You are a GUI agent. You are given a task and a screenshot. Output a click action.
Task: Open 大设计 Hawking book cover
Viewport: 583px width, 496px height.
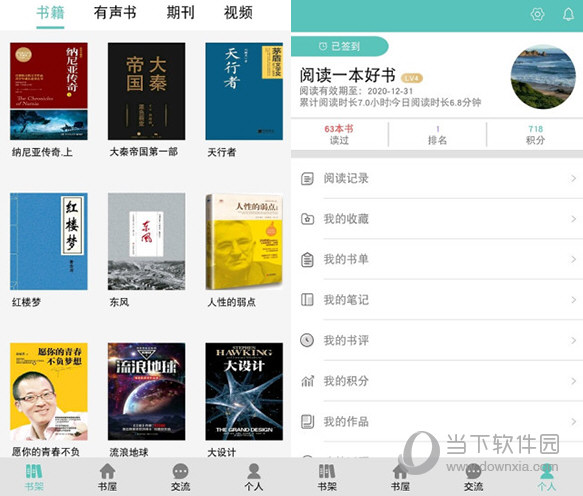[244, 392]
